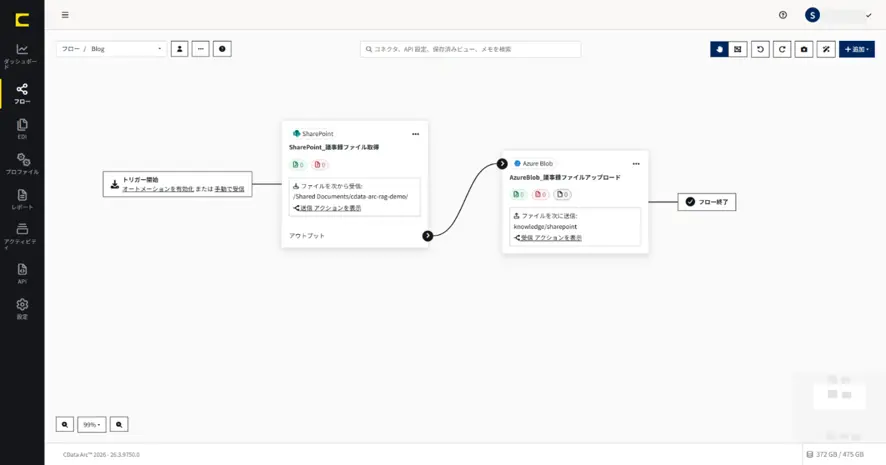Open レポート (Reports) in sidebar
This screenshot has width=886, height=465.
tap(22, 199)
